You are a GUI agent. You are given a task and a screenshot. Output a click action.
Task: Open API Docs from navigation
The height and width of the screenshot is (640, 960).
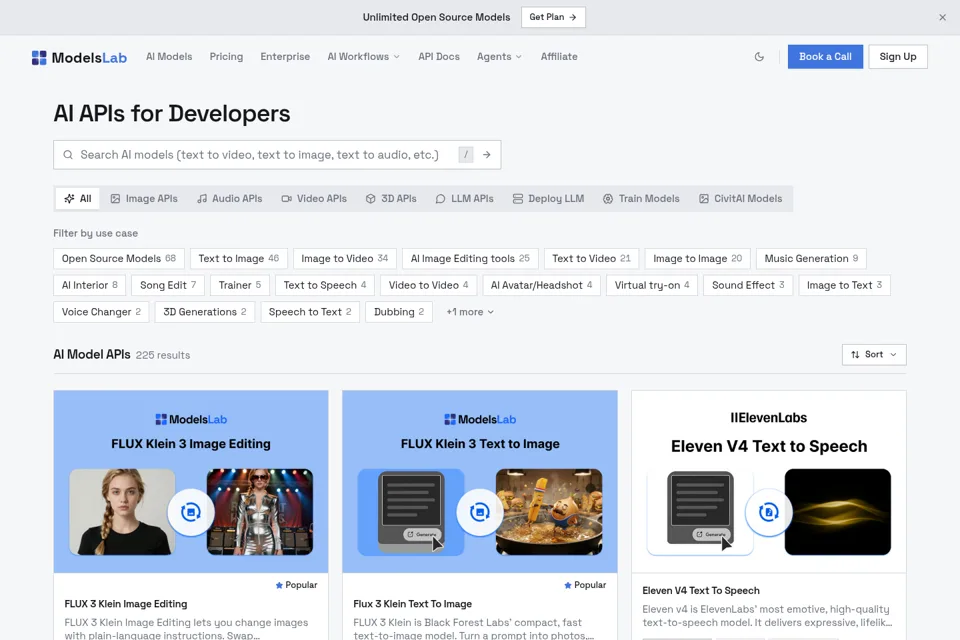click(x=439, y=57)
